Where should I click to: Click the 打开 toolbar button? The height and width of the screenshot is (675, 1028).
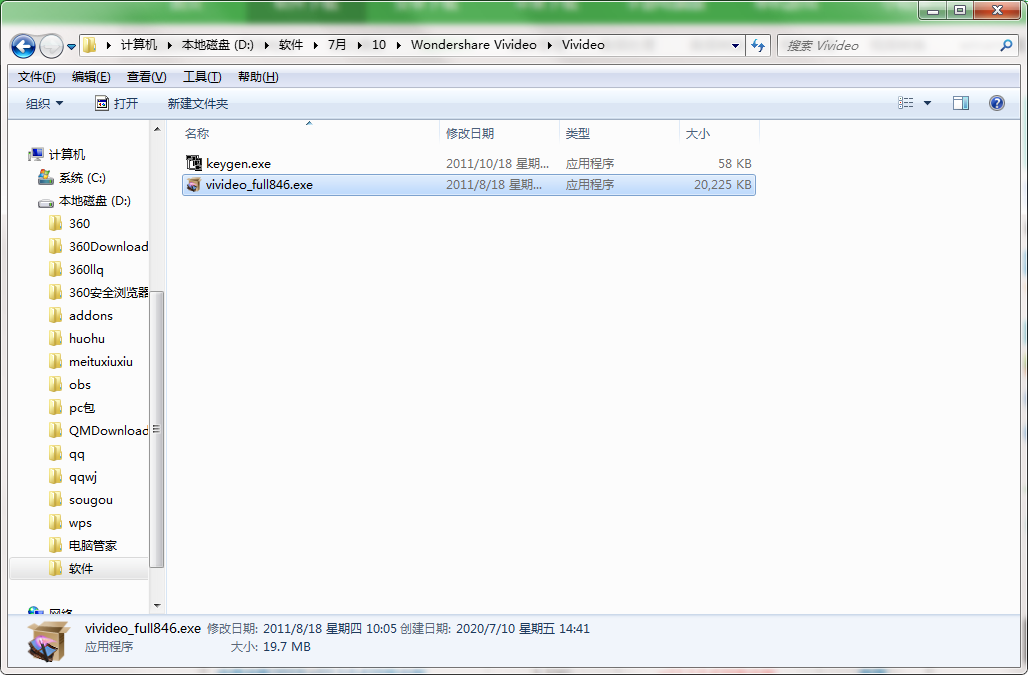tap(117, 104)
